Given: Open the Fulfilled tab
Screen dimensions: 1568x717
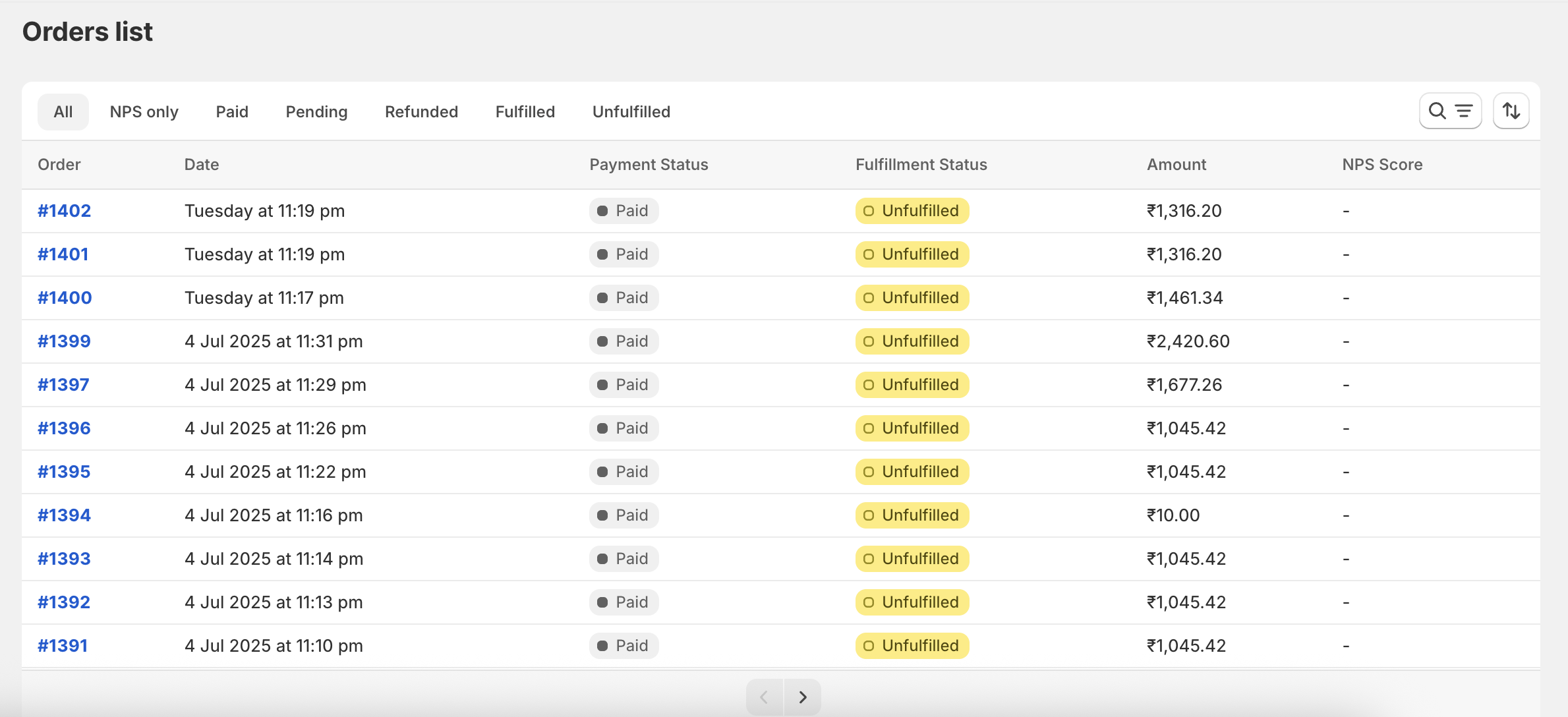Looking at the screenshot, I should pos(525,112).
